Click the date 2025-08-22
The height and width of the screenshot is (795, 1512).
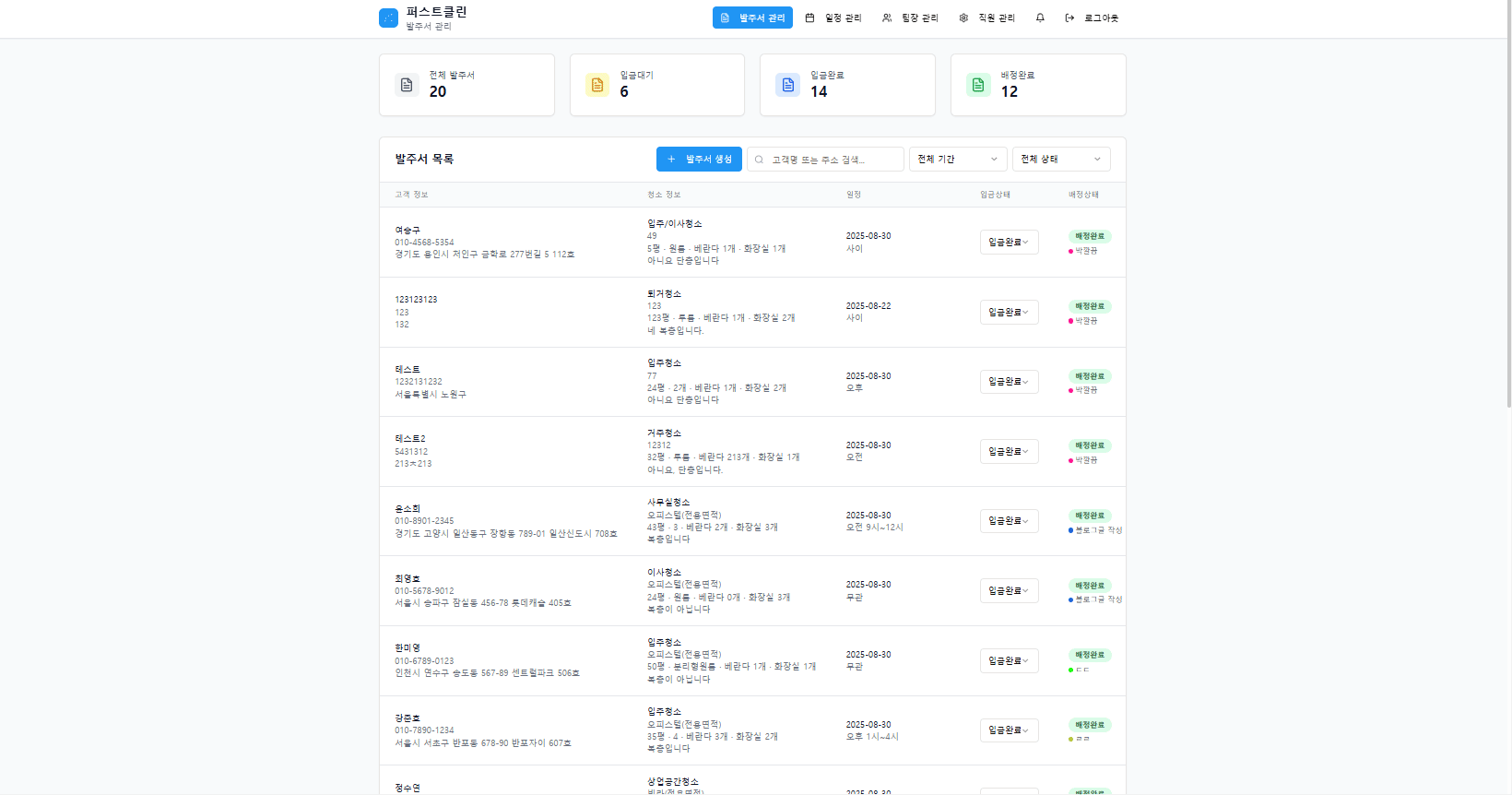[868, 306]
